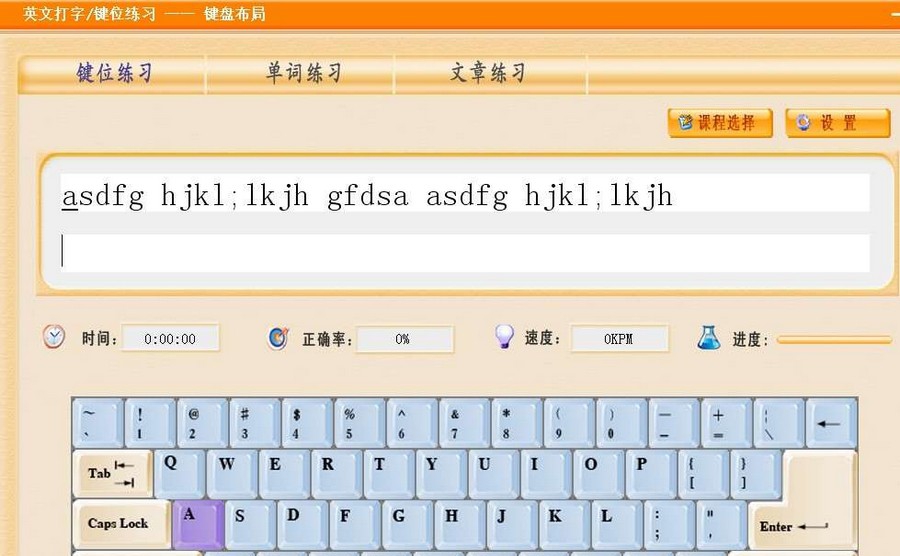The height and width of the screenshot is (556, 900).
Task: Click the 6 caret key
Action: 412,423
